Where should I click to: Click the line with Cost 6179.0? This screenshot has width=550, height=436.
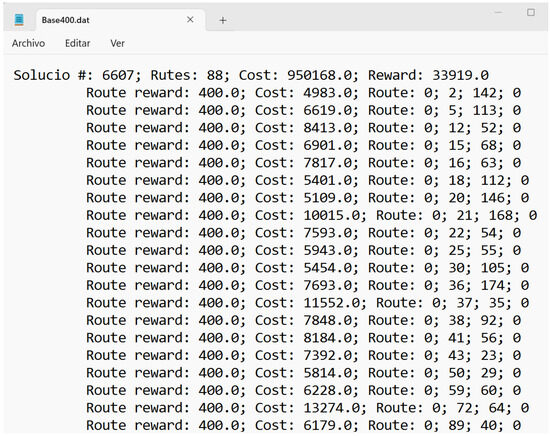click(303, 426)
